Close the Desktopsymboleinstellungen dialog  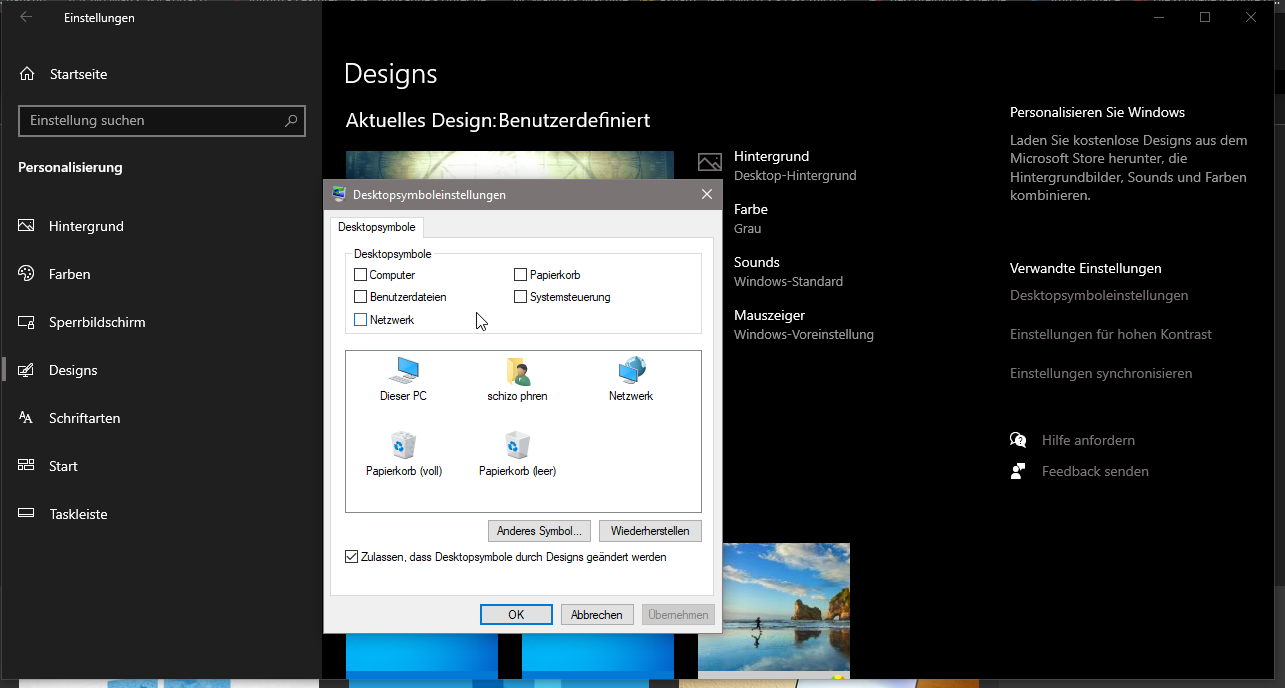coord(707,194)
